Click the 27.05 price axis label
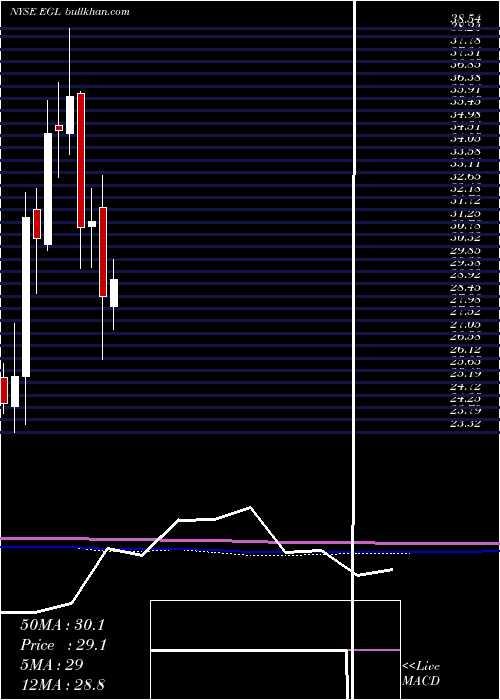The width and height of the screenshot is (500, 700). tap(466, 325)
